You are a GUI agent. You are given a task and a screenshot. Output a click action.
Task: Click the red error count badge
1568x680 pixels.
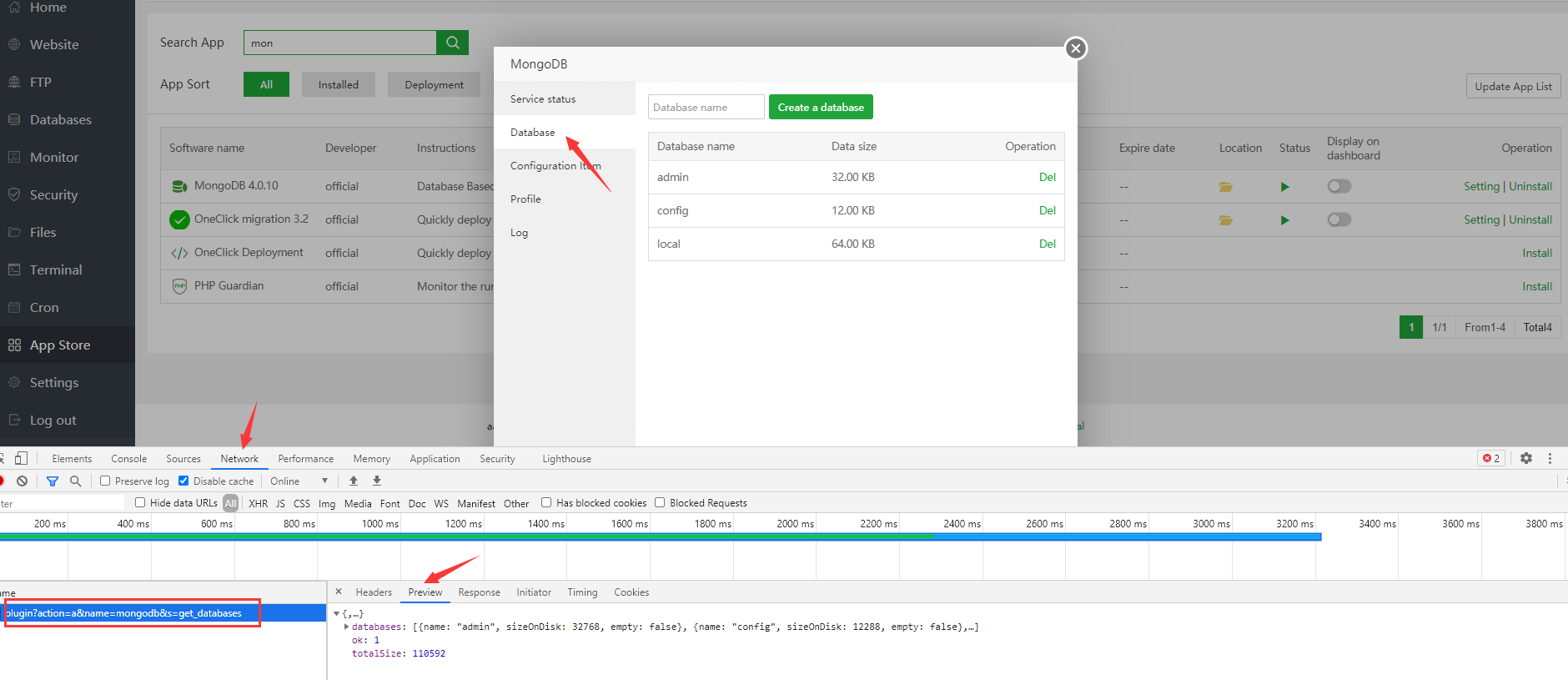coord(1491,458)
